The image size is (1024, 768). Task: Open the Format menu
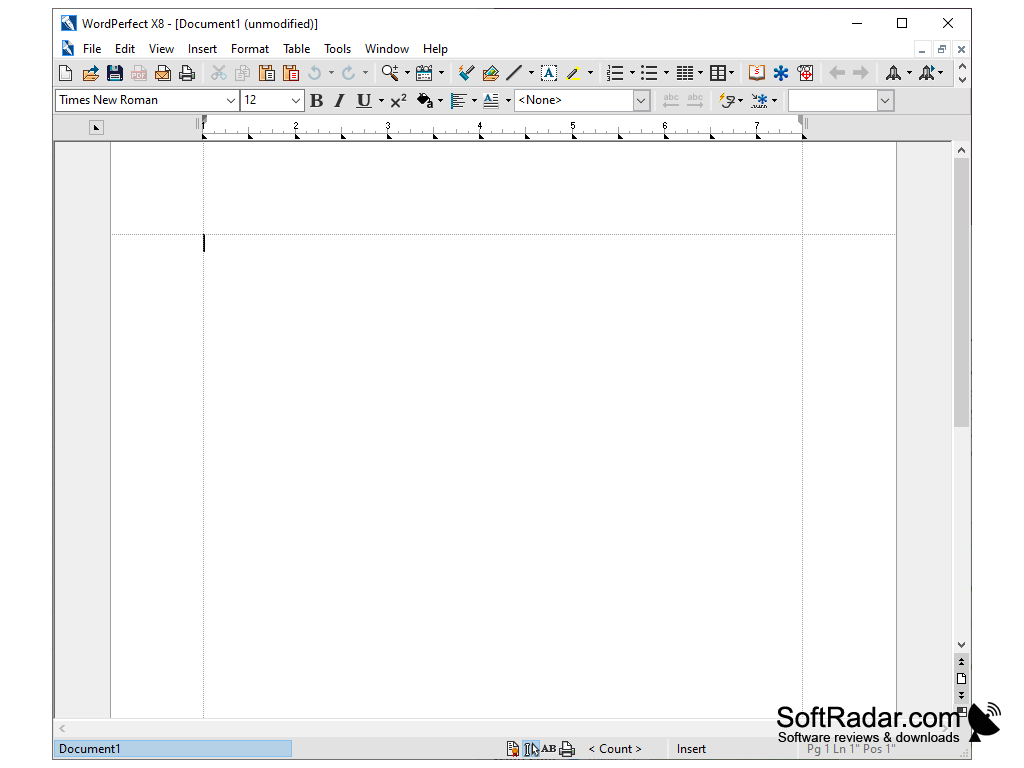249,48
